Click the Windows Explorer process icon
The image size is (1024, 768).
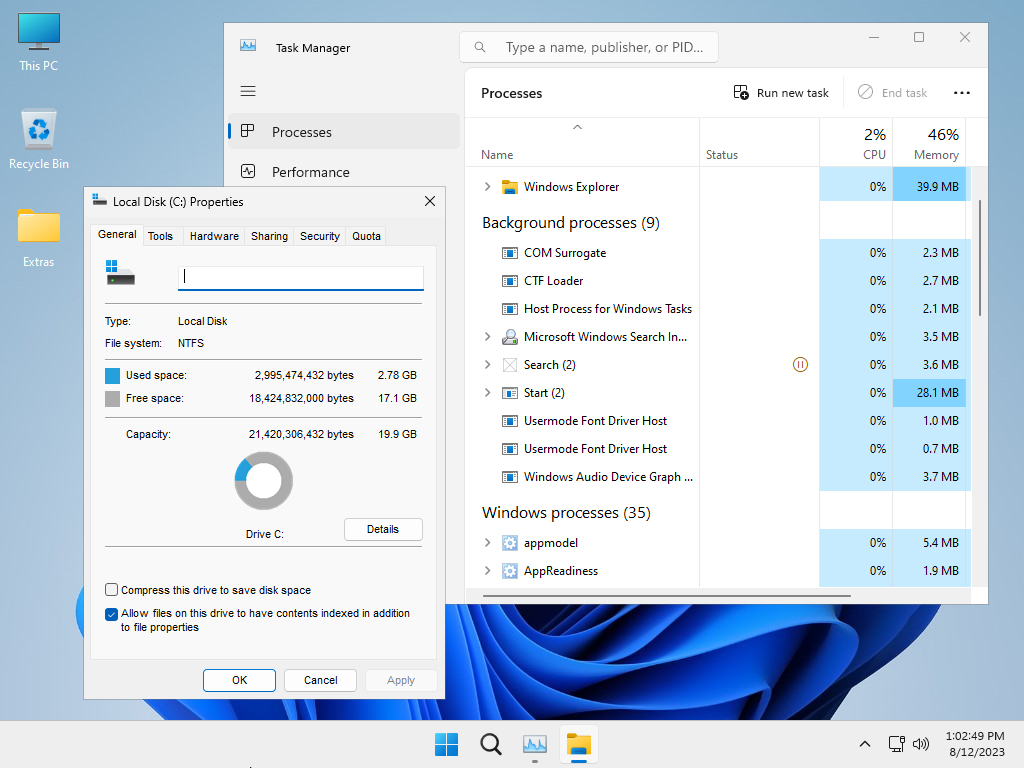coord(509,187)
